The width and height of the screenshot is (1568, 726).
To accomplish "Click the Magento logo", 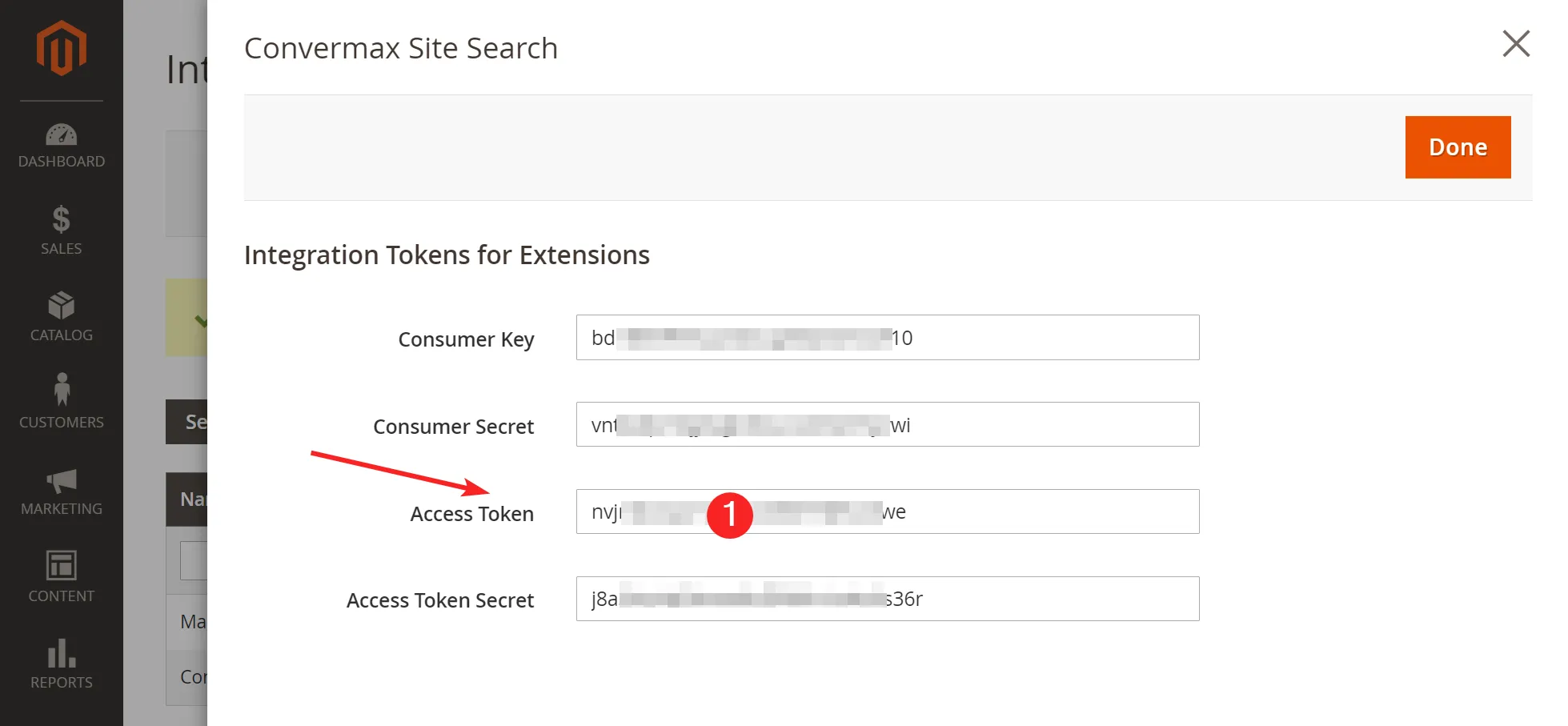I will click(x=61, y=49).
